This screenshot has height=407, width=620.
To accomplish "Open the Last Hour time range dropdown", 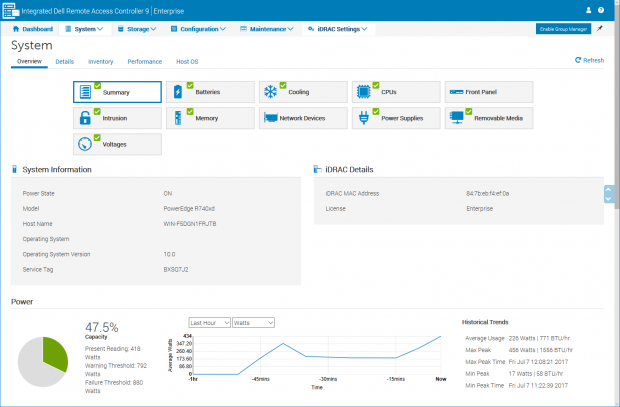I will (x=209, y=323).
